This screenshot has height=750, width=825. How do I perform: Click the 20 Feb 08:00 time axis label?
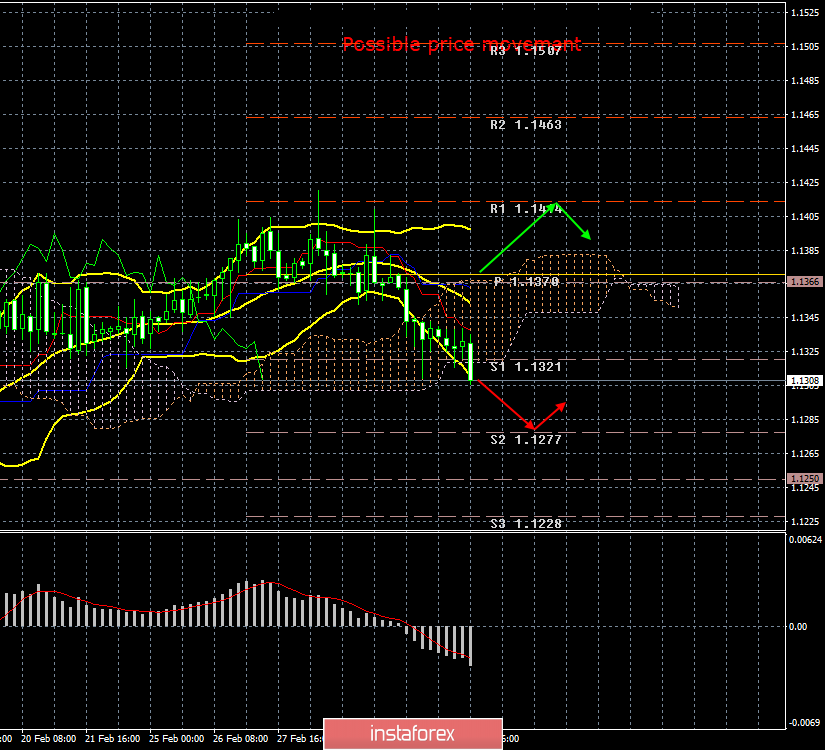[x=48, y=738]
